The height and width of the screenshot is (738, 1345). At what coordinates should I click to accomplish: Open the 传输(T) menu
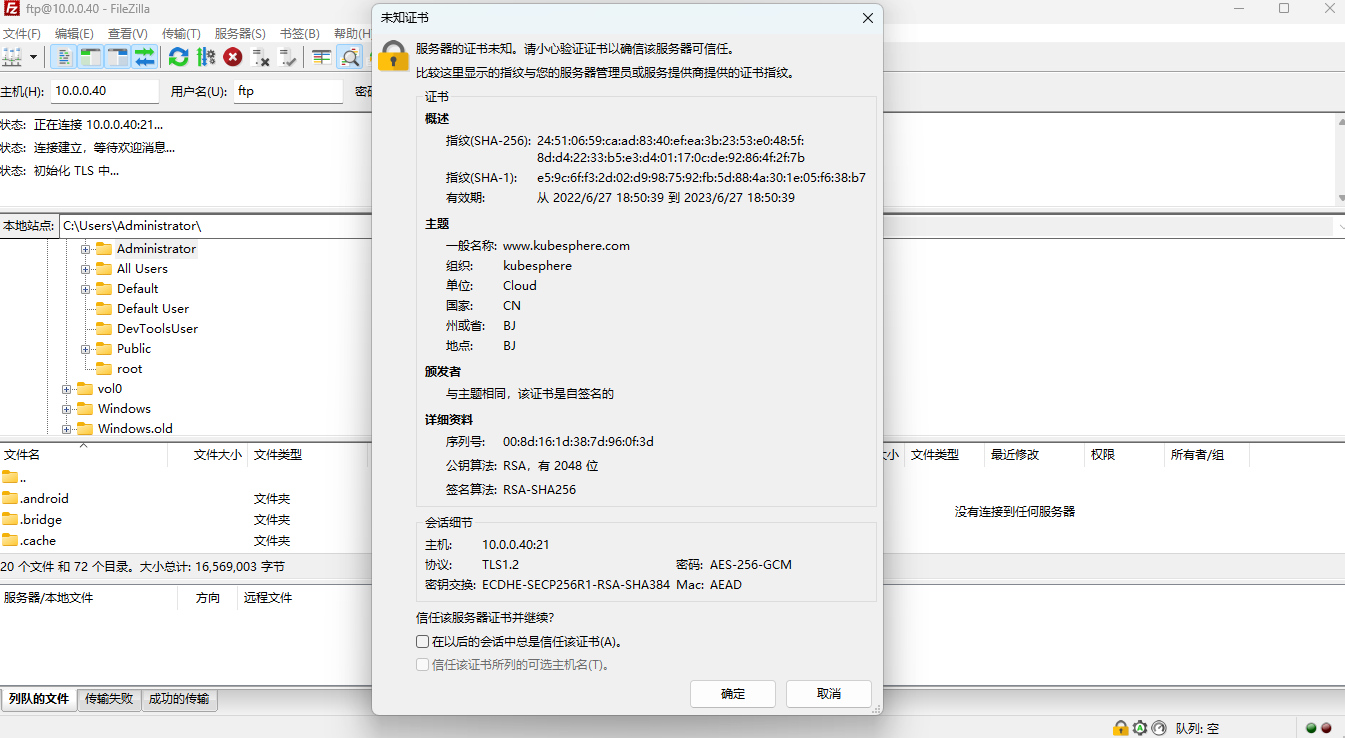[x=181, y=33]
